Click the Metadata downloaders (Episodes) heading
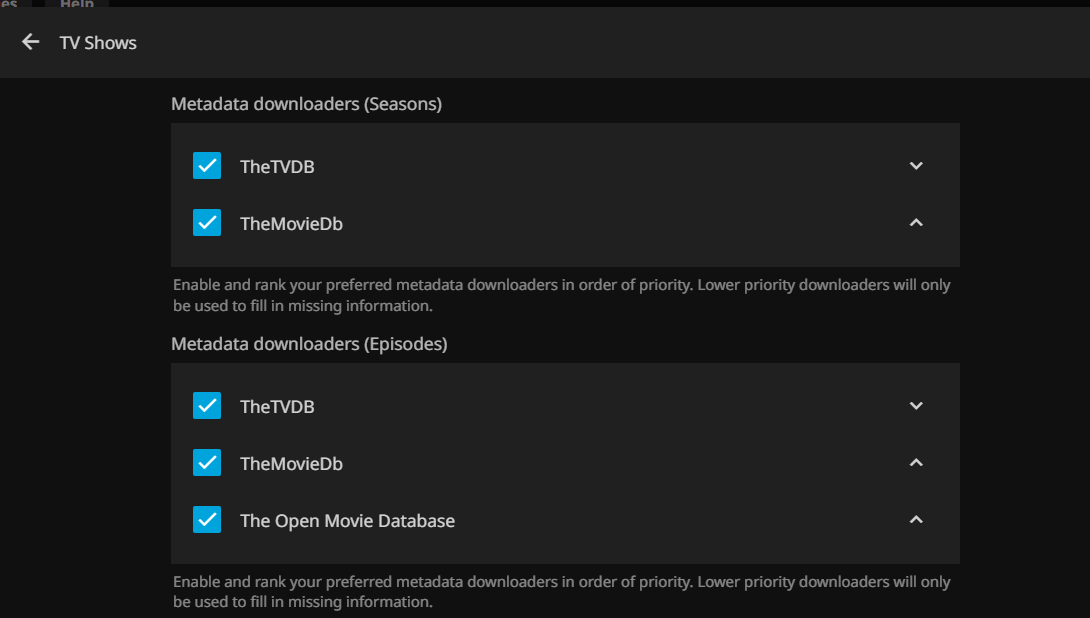Viewport: 1090px width, 618px height. (309, 344)
